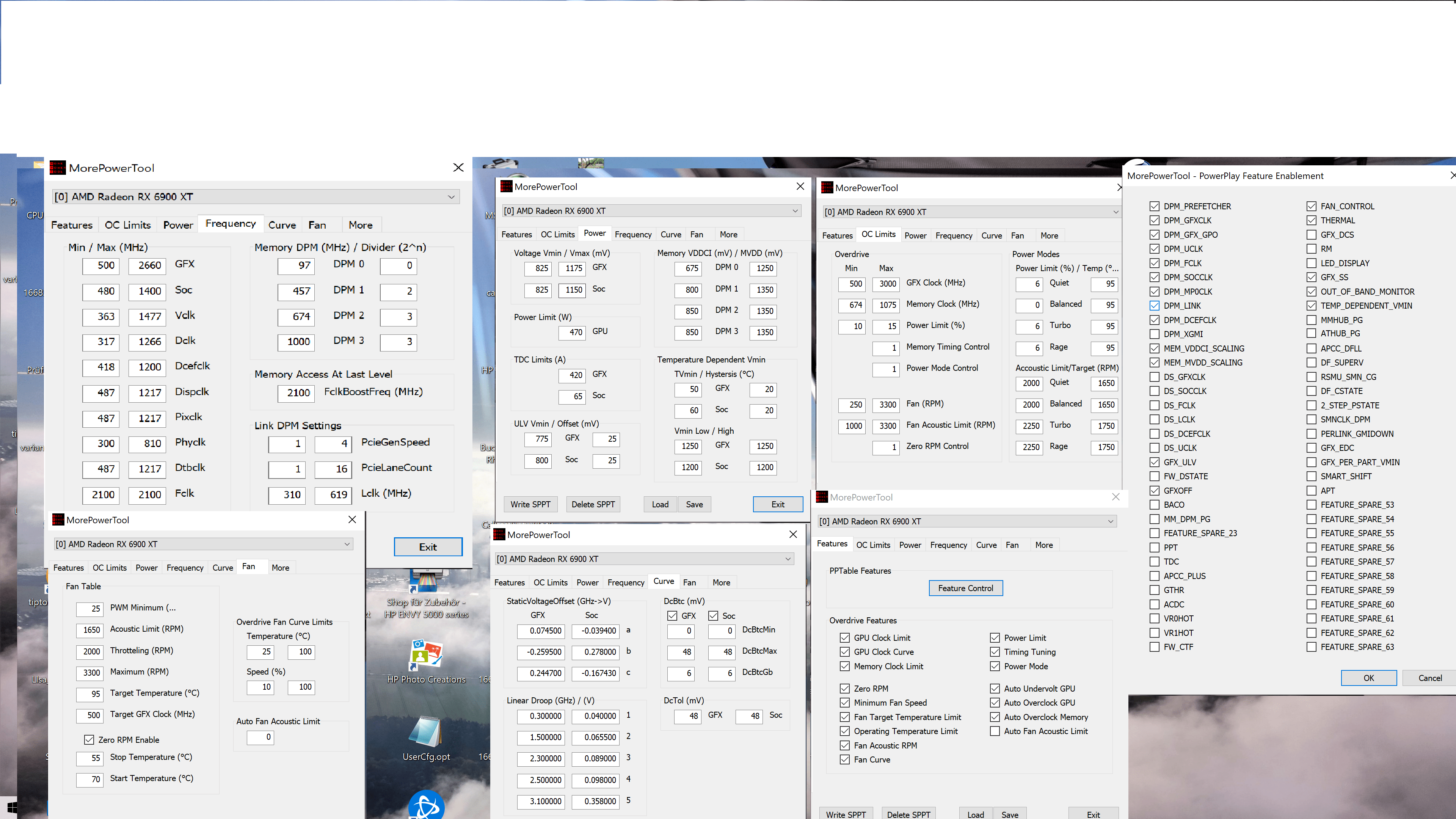
Task: Check the GFX_DCS feature box
Action: click(x=1312, y=235)
